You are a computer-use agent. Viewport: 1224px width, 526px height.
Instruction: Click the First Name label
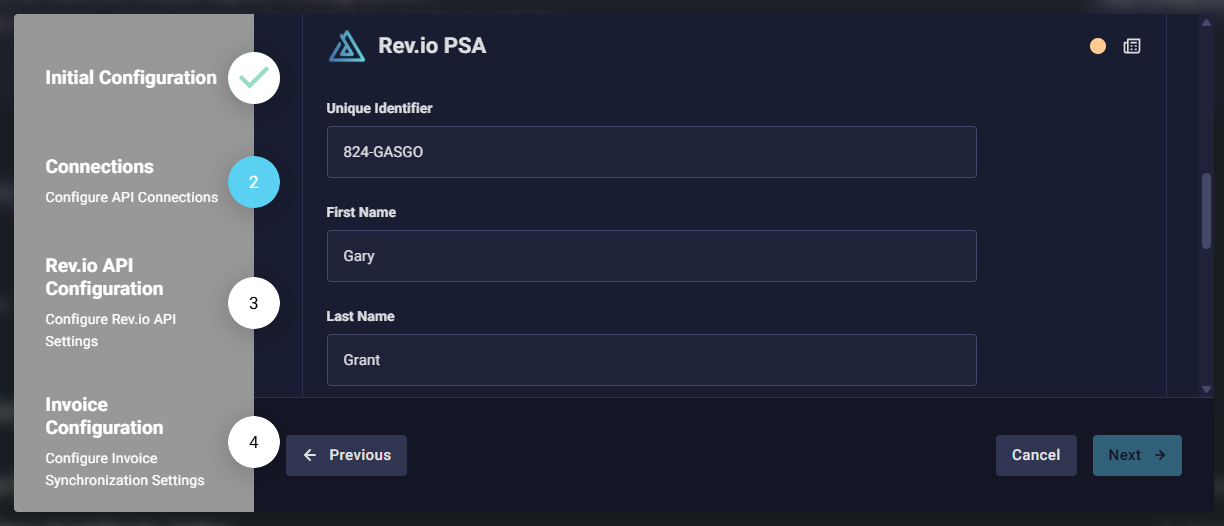(x=361, y=212)
